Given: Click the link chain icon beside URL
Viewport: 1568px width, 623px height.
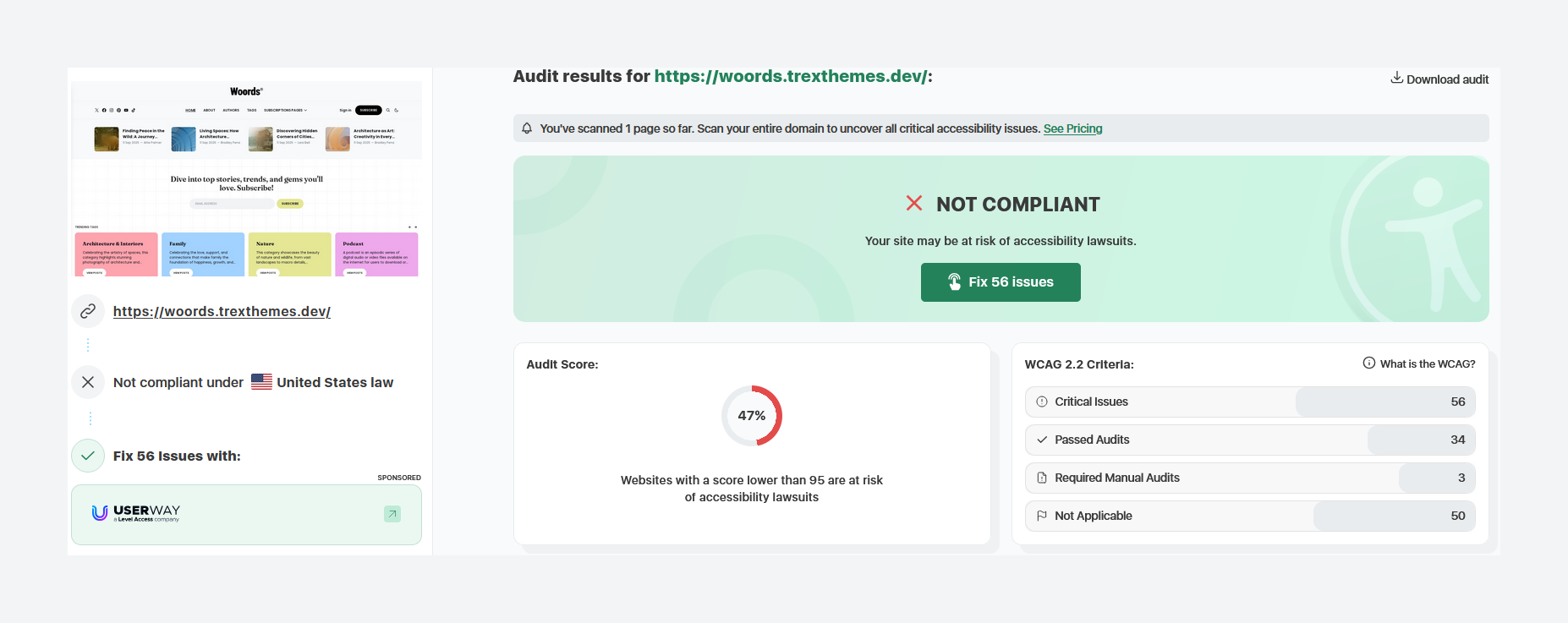Looking at the screenshot, I should [88, 311].
